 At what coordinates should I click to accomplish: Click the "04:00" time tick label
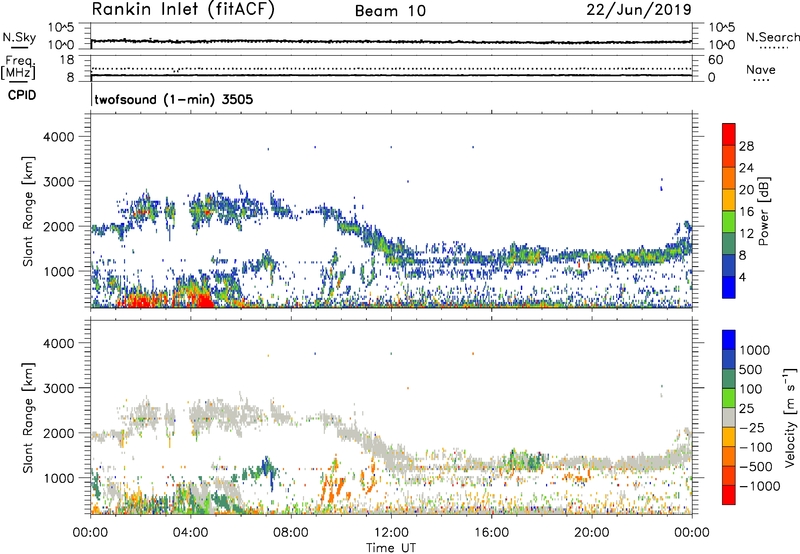pos(191,533)
